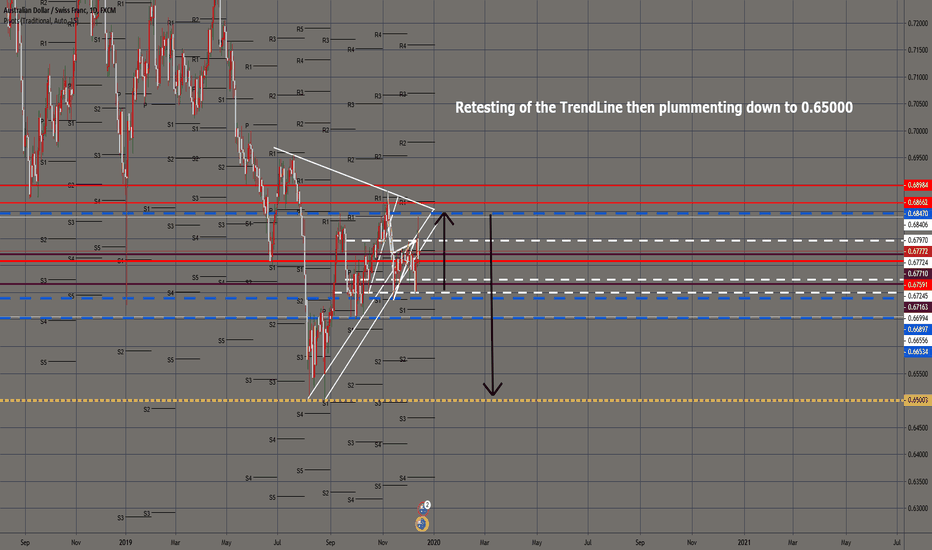The height and width of the screenshot is (550, 932).
Task: Click the downward black arrowhead near 0.65000
Action: [x=491, y=388]
